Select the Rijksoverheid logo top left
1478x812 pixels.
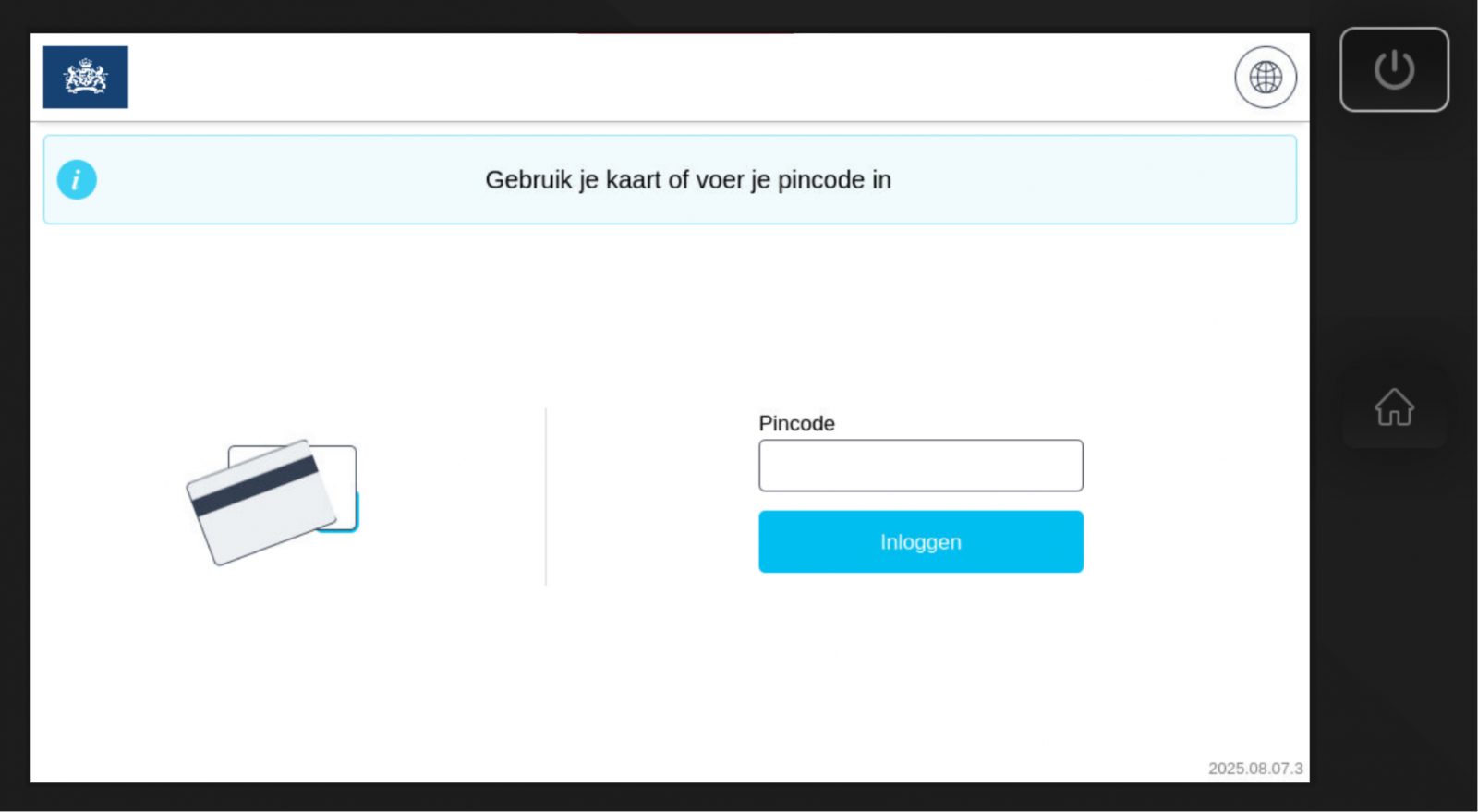click(x=86, y=77)
